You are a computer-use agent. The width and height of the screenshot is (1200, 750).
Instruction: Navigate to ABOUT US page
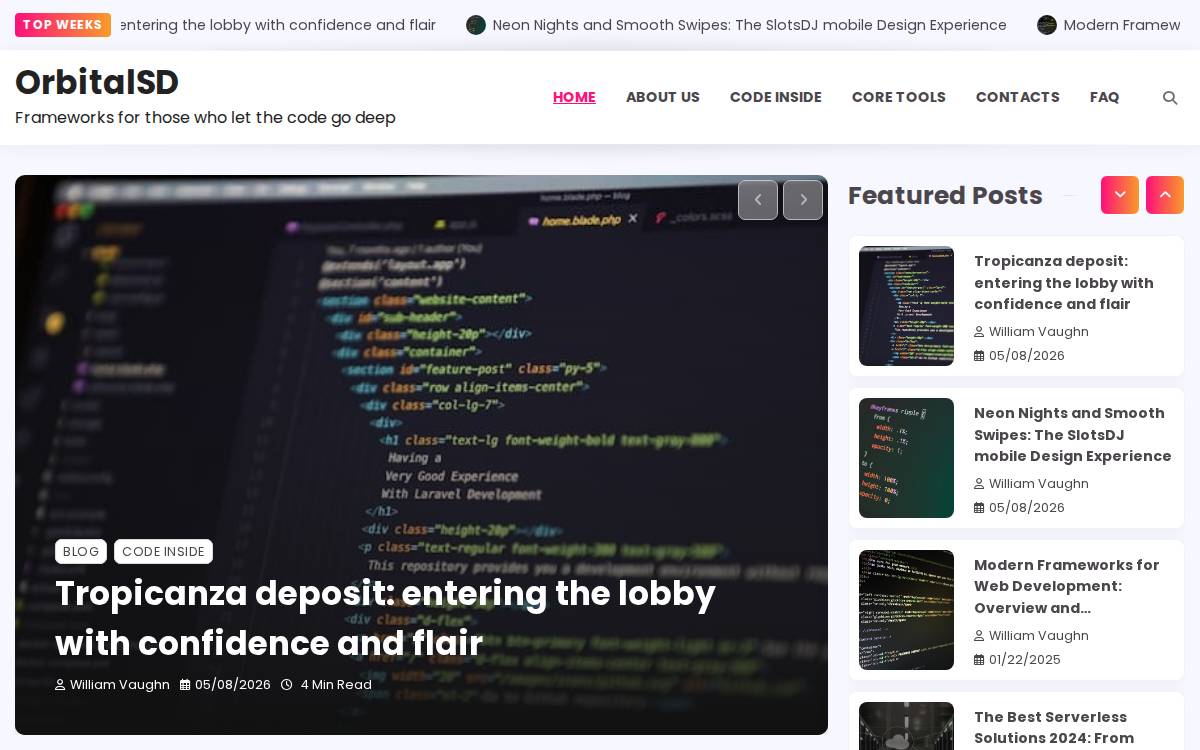(x=663, y=97)
